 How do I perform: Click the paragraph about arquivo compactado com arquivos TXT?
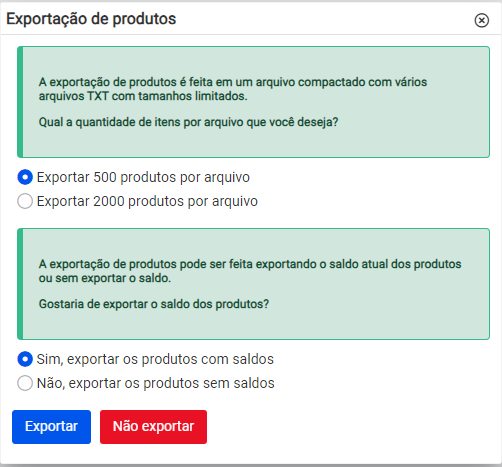(x=233, y=89)
